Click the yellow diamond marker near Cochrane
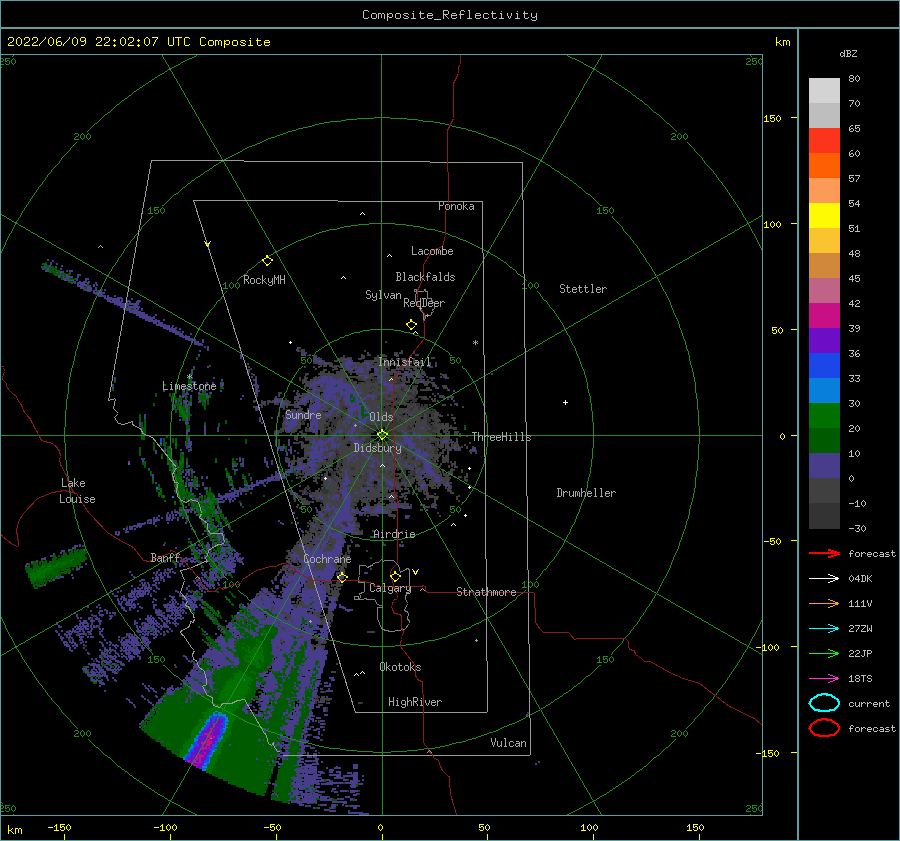900x841 pixels. point(342,577)
